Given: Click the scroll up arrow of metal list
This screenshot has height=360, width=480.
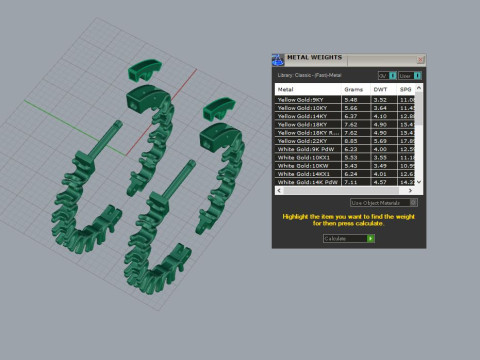Looking at the screenshot, I should pyautogui.click(x=419, y=88).
